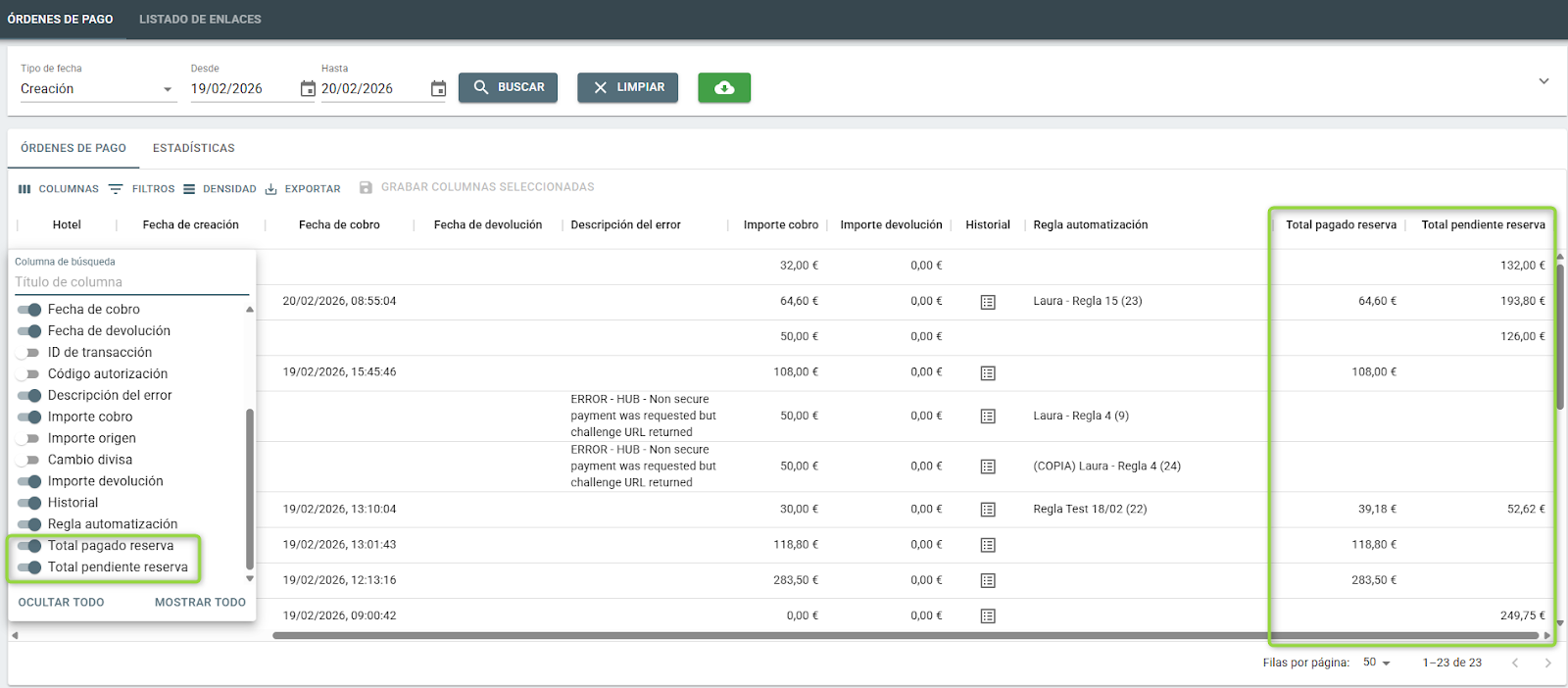Toggle the Regla automatización column switch
Image resolution: width=1568 pixels, height=688 pixels.
29,524
